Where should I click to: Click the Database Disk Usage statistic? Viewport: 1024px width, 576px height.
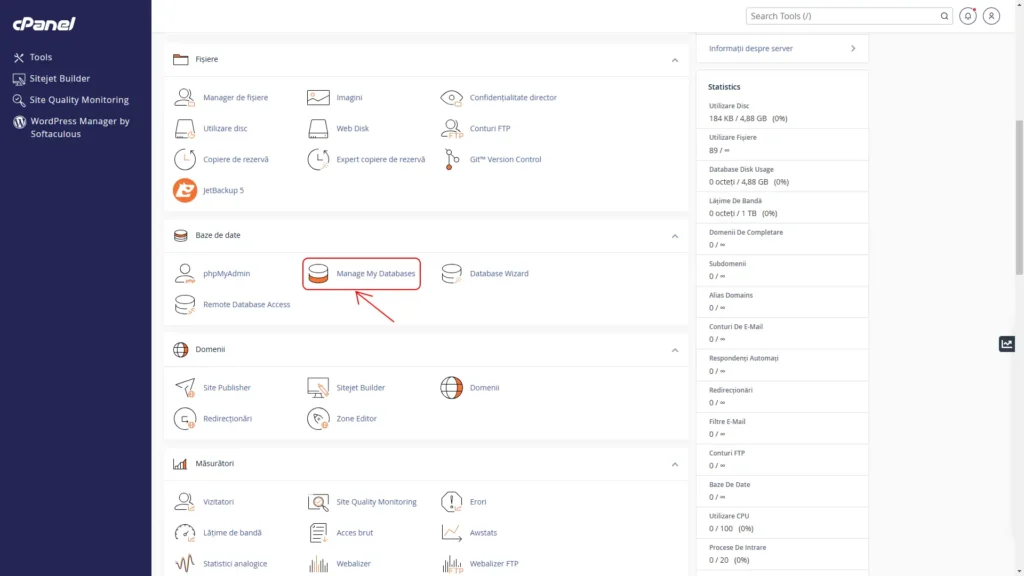782,176
